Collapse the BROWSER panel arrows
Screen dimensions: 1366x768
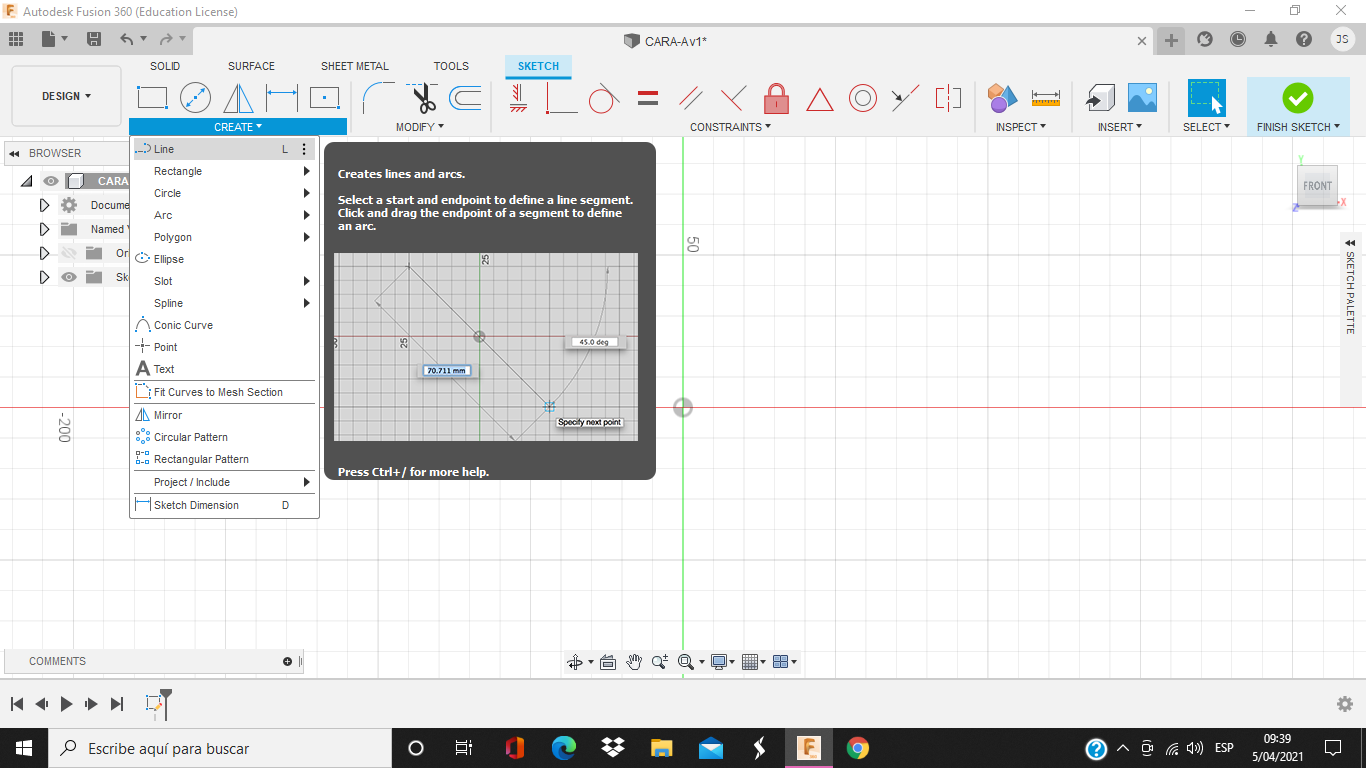[14, 153]
